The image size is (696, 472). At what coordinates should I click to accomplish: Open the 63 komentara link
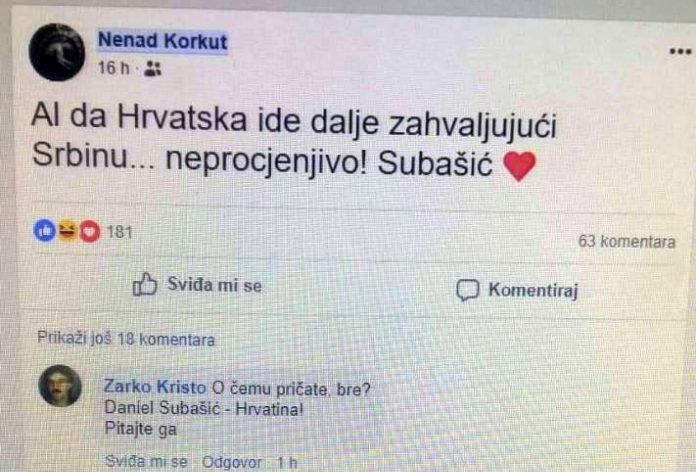pyautogui.click(x=627, y=242)
